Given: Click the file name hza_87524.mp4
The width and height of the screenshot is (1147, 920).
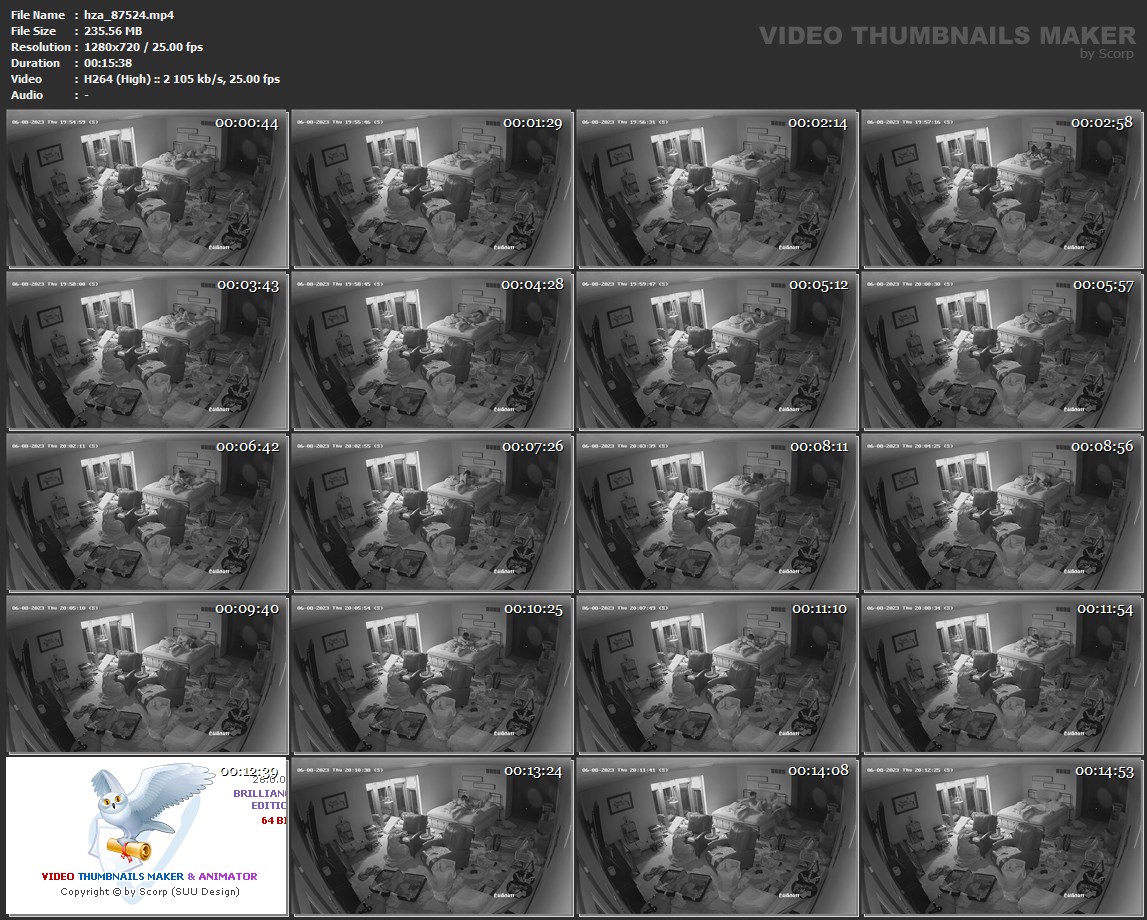Looking at the screenshot, I should click(x=129, y=15).
